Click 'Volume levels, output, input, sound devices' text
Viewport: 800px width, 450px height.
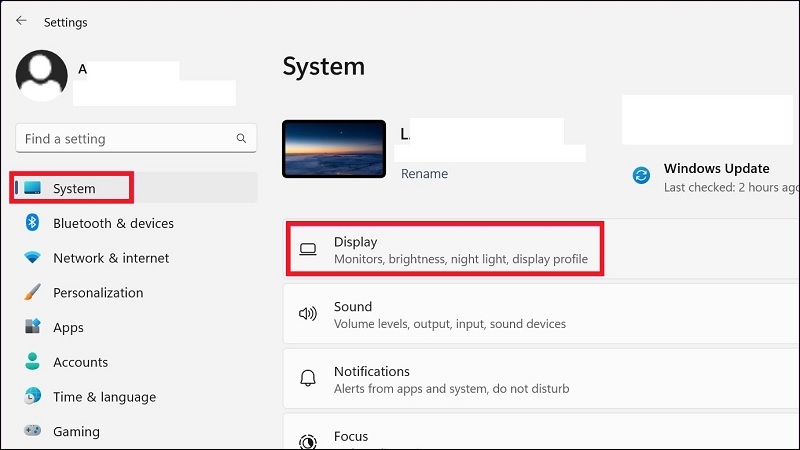click(x=449, y=323)
